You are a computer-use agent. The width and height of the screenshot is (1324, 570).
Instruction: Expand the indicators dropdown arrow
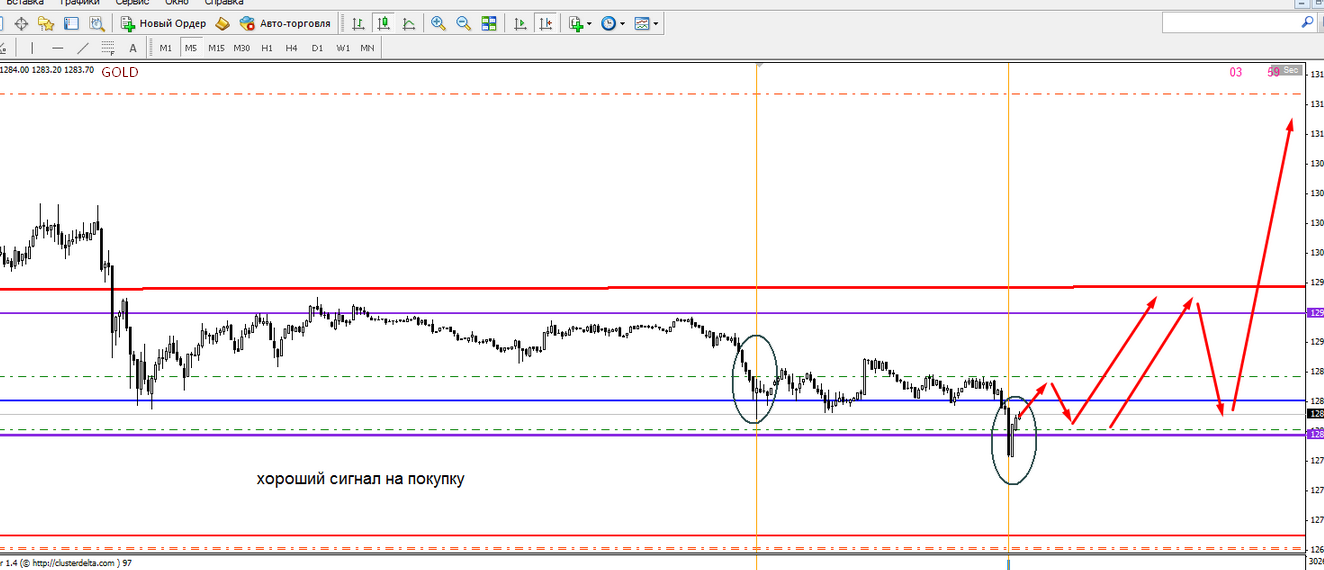590,23
